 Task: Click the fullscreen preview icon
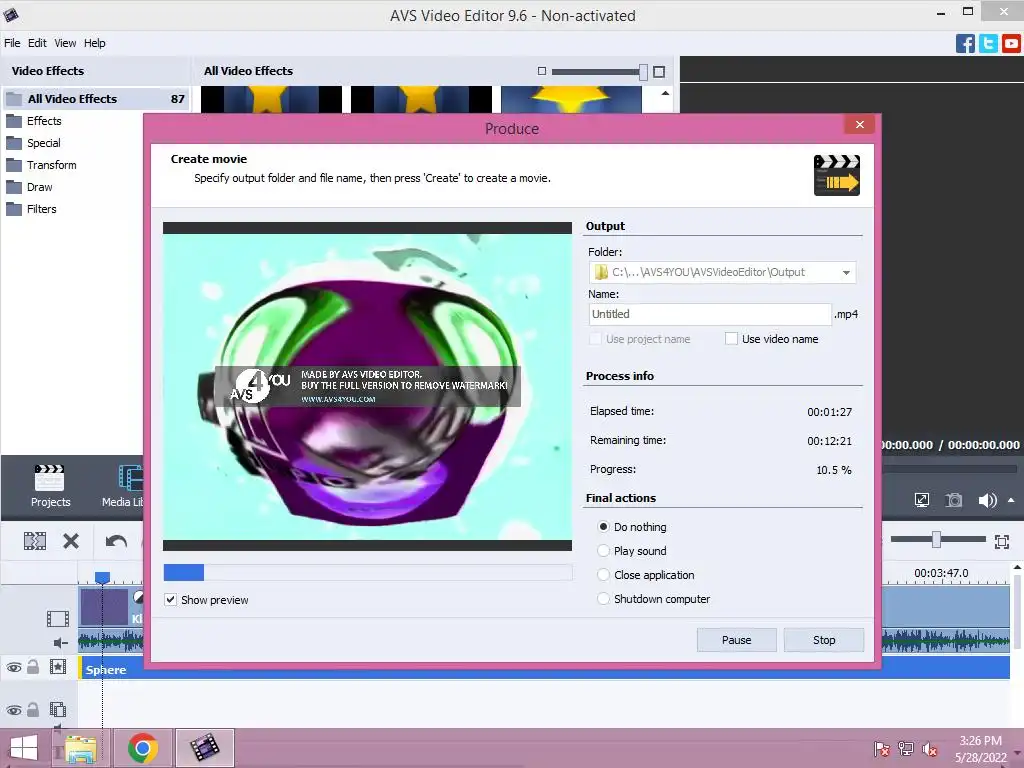(921, 500)
